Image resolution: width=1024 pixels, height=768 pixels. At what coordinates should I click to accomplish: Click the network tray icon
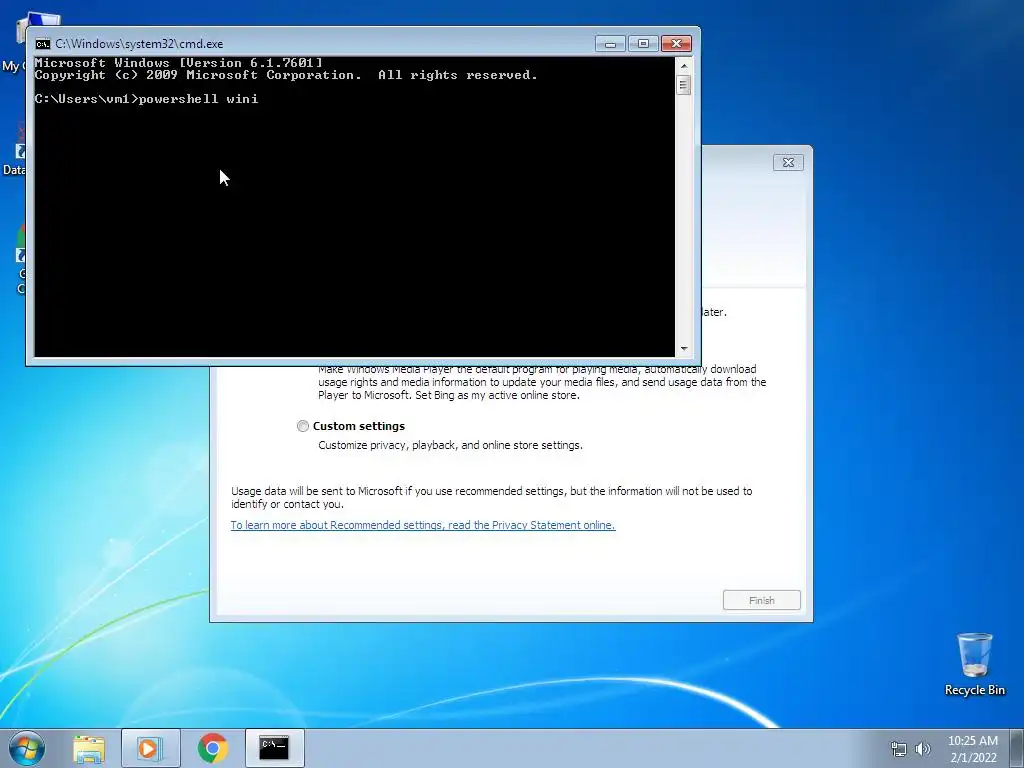coord(899,748)
